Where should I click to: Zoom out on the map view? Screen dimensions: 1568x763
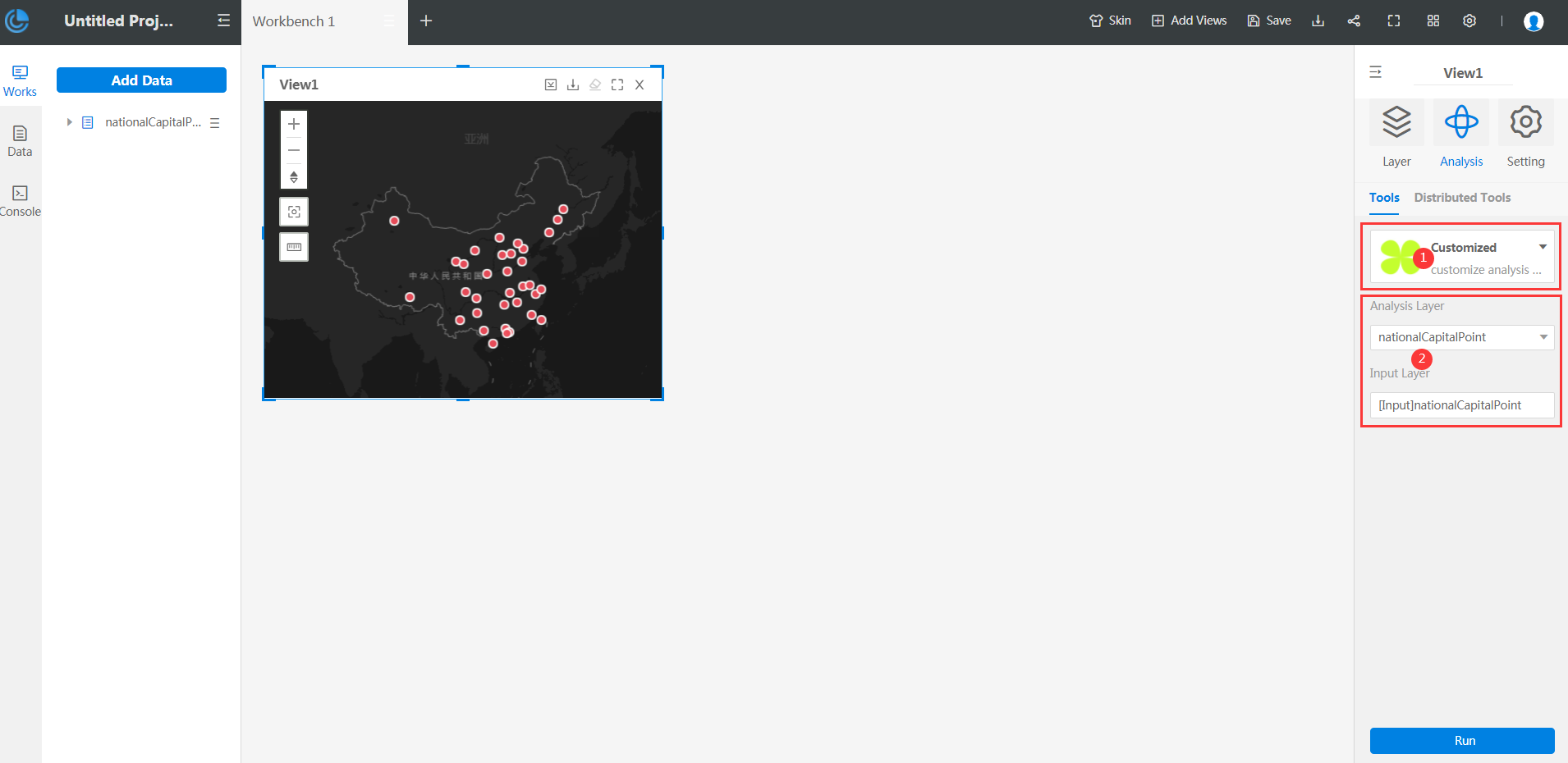point(294,150)
